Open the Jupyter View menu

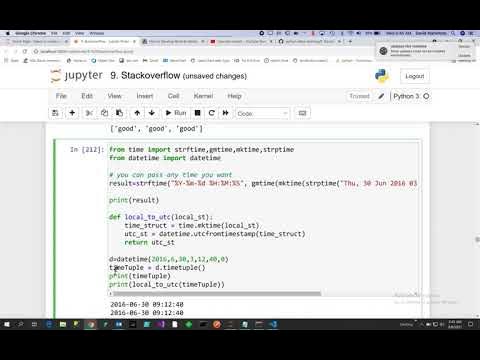pyautogui.click(x=114, y=96)
